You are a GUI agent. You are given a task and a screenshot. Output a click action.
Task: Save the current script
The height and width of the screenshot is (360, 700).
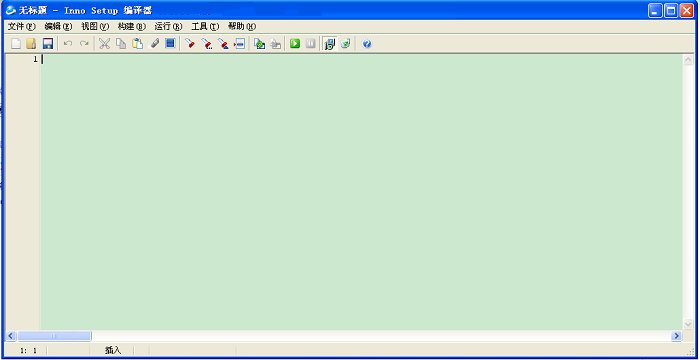48,44
